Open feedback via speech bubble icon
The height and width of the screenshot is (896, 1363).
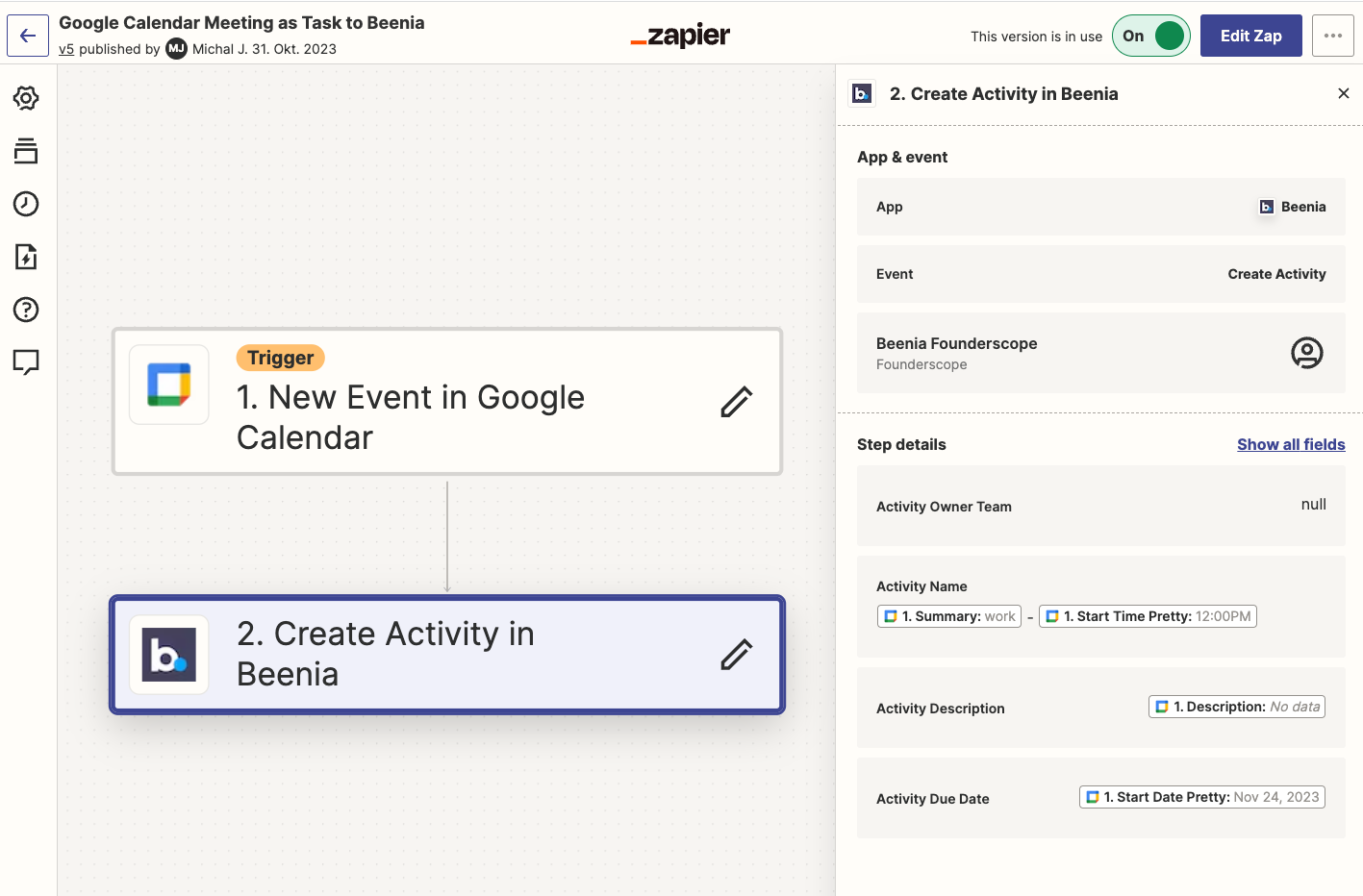tap(25, 362)
